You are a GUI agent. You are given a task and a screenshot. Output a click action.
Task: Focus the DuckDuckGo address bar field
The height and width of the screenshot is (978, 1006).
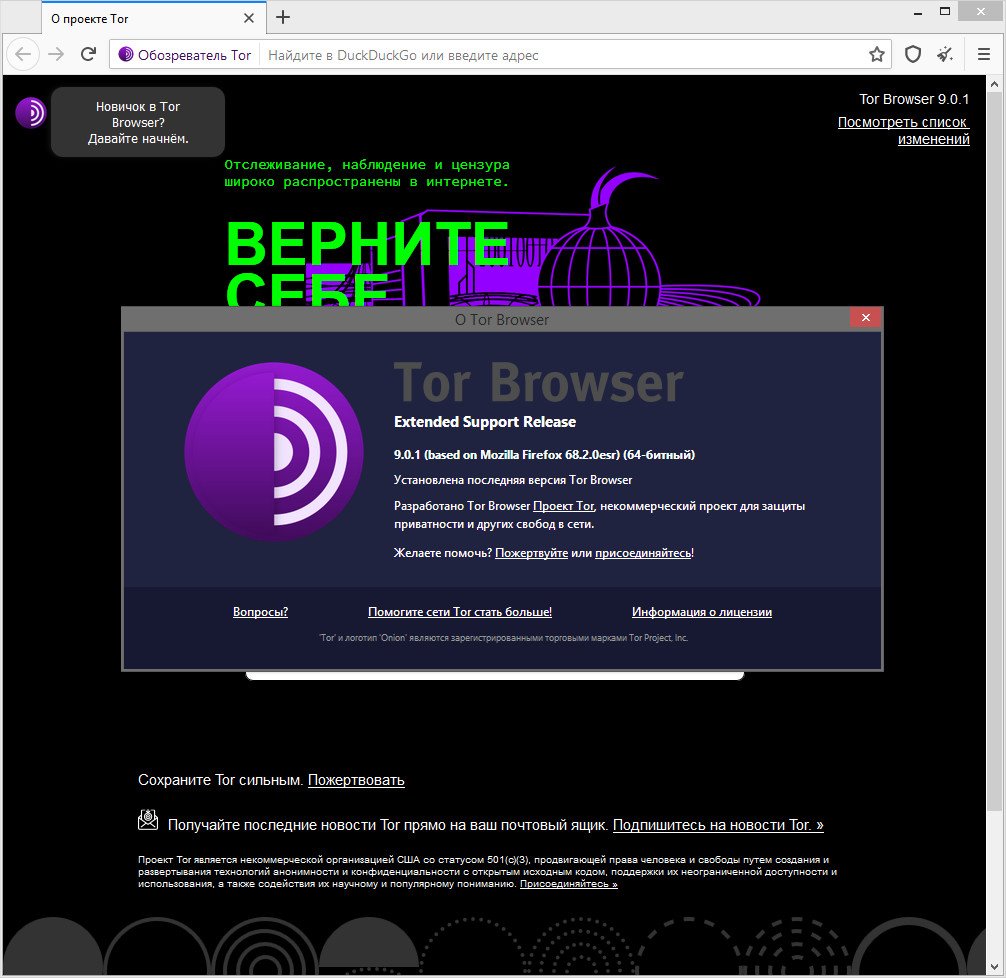click(560, 55)
